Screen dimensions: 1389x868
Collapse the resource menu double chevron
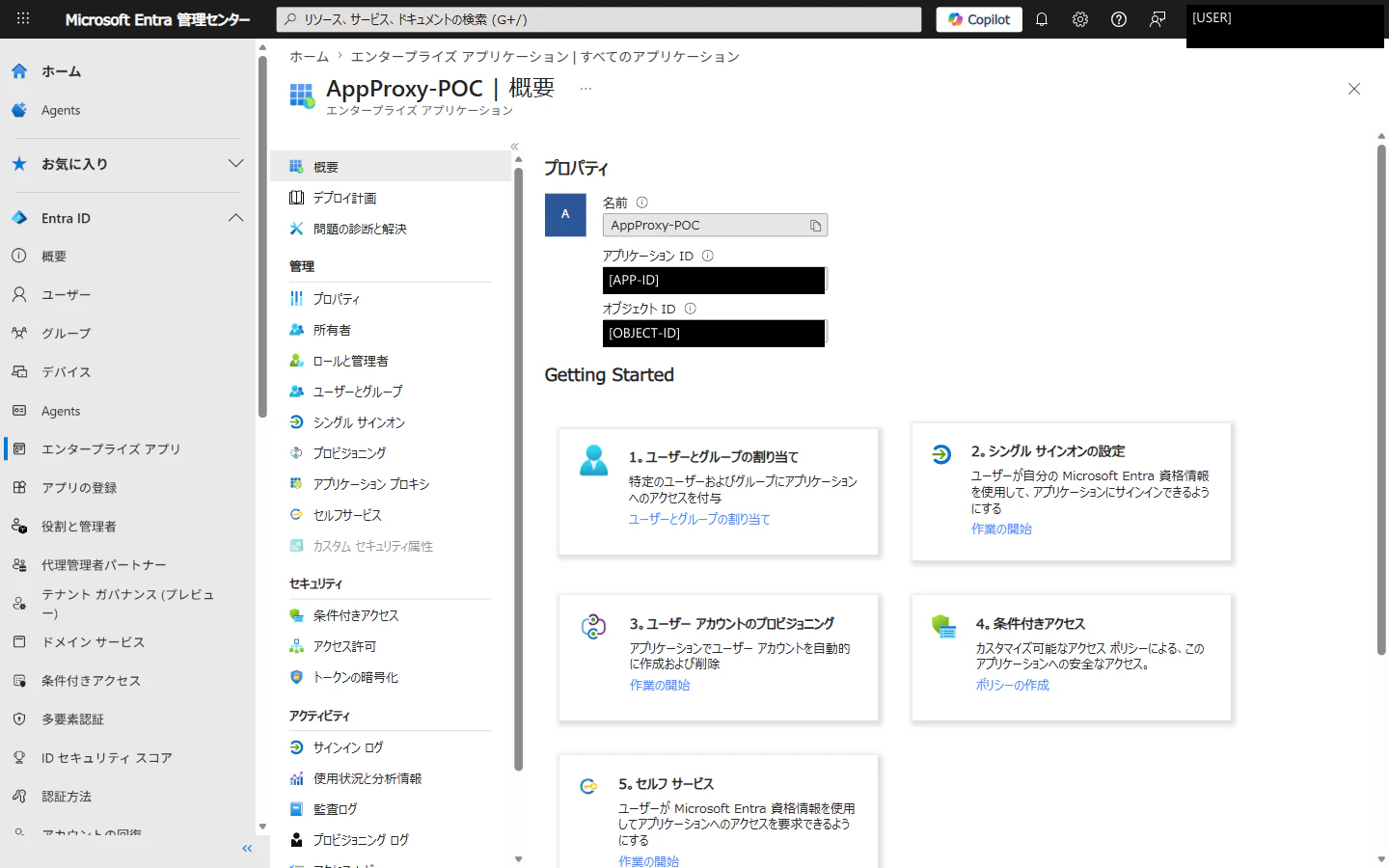point(514,147)
